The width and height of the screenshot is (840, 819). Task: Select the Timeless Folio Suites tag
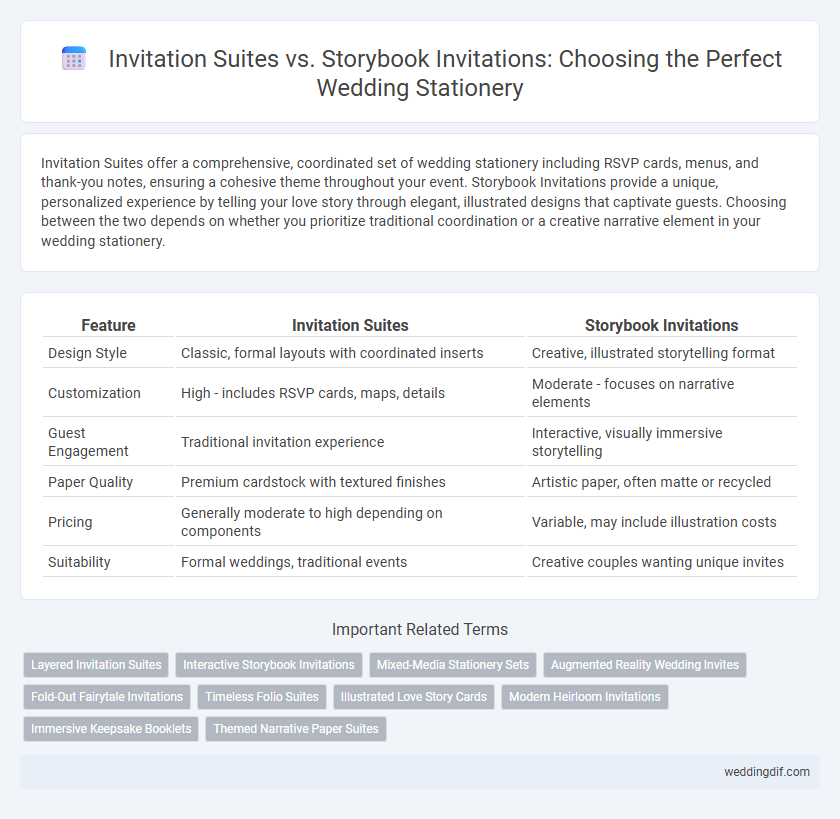pyautogui.click(x=262, y=697)
